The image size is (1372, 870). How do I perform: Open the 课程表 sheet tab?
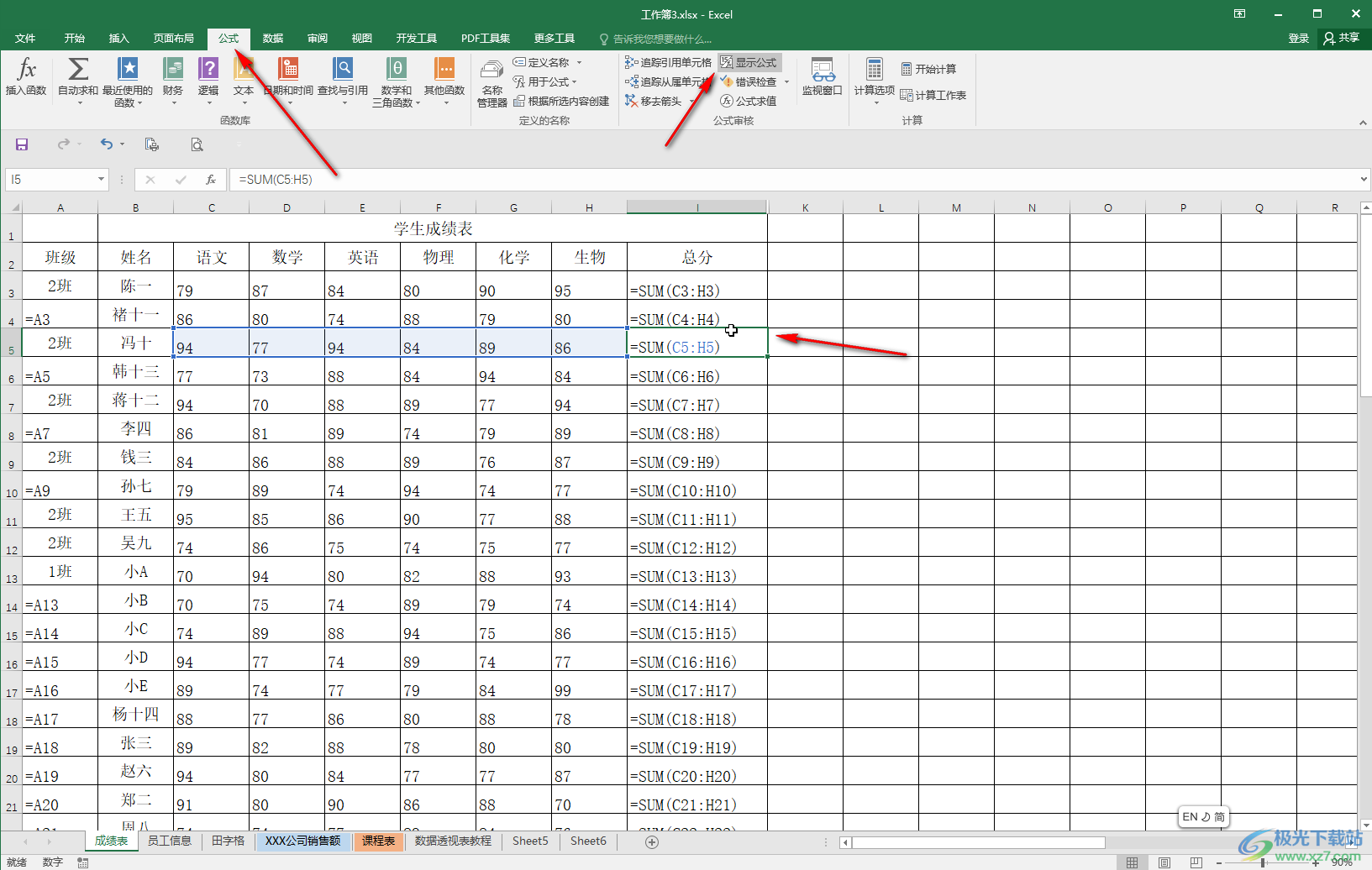point(379,841)
